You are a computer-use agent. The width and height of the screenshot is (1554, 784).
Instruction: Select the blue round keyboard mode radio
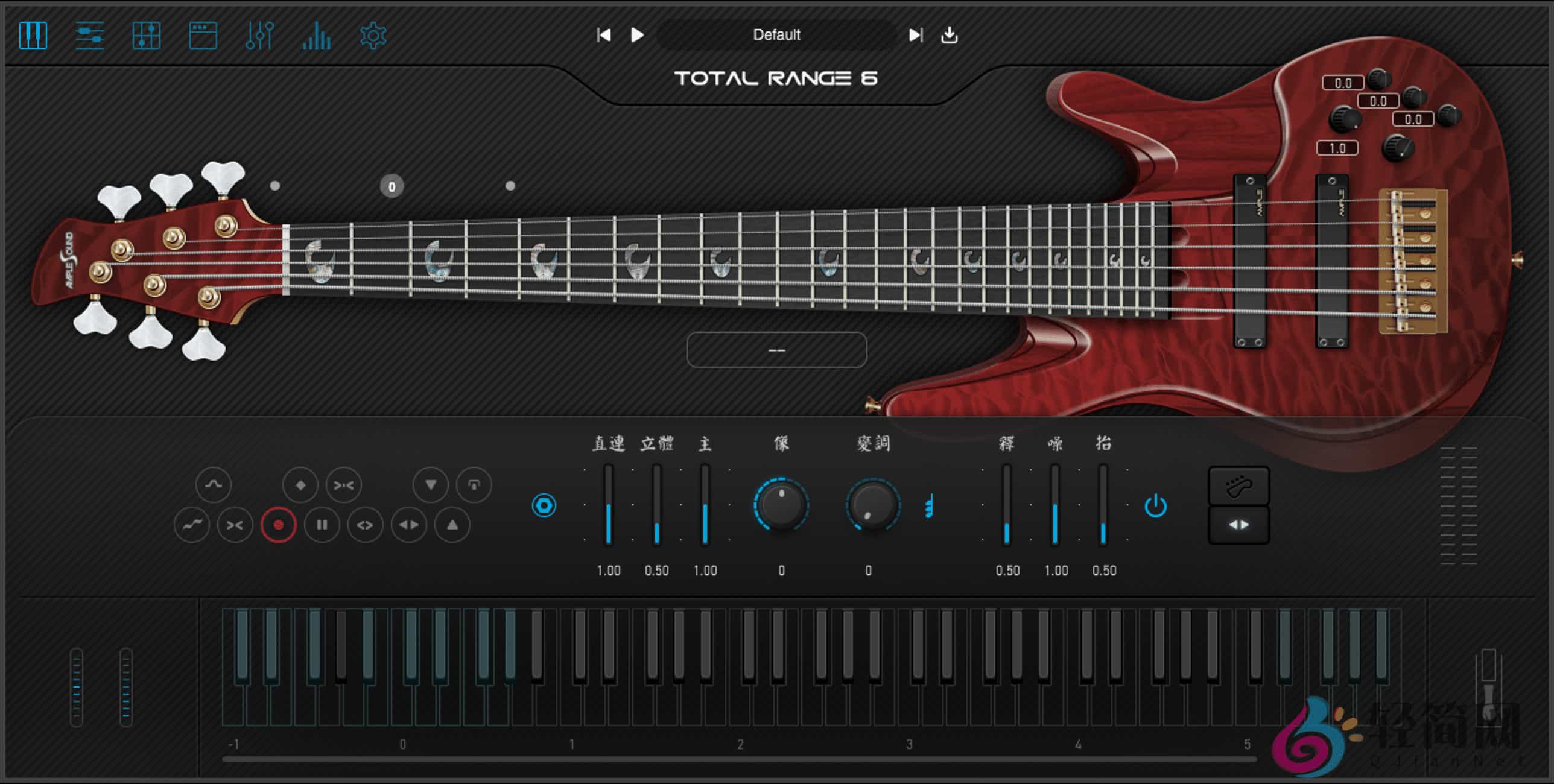click(545, 507)
